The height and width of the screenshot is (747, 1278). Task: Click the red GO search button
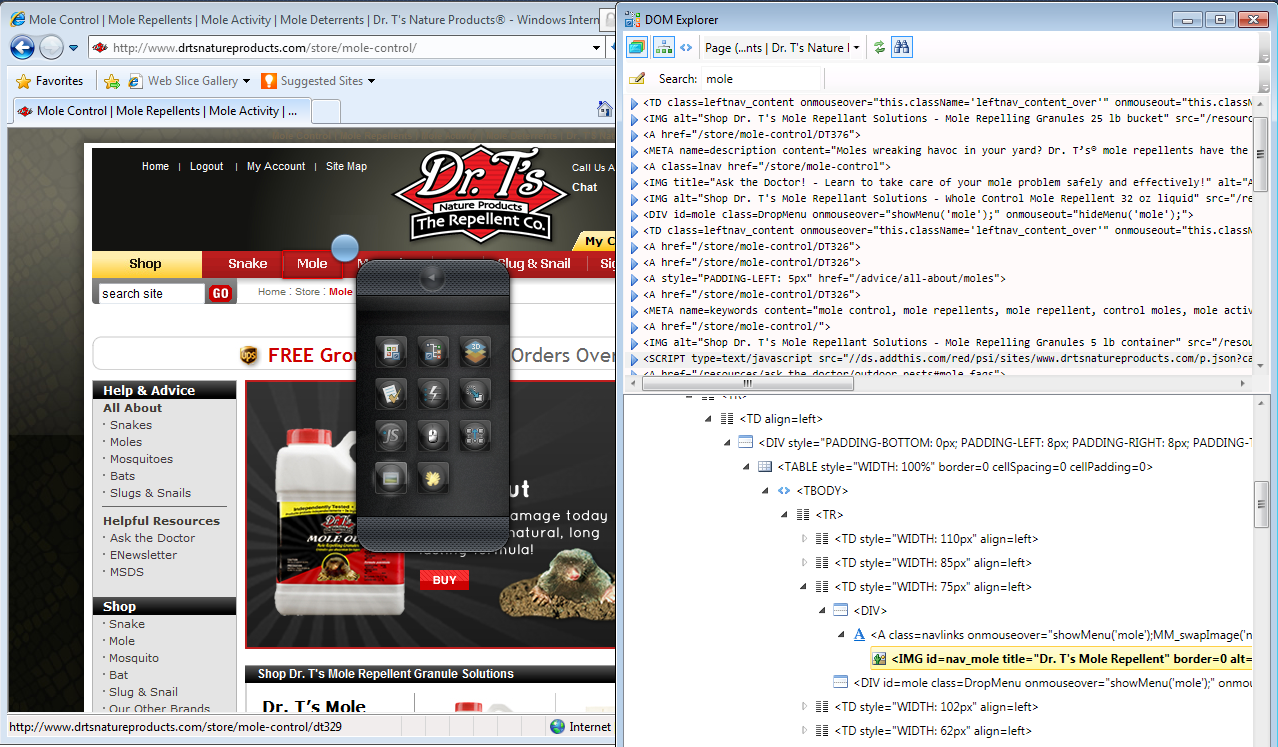pyautogui.click(x=220, y=293)
